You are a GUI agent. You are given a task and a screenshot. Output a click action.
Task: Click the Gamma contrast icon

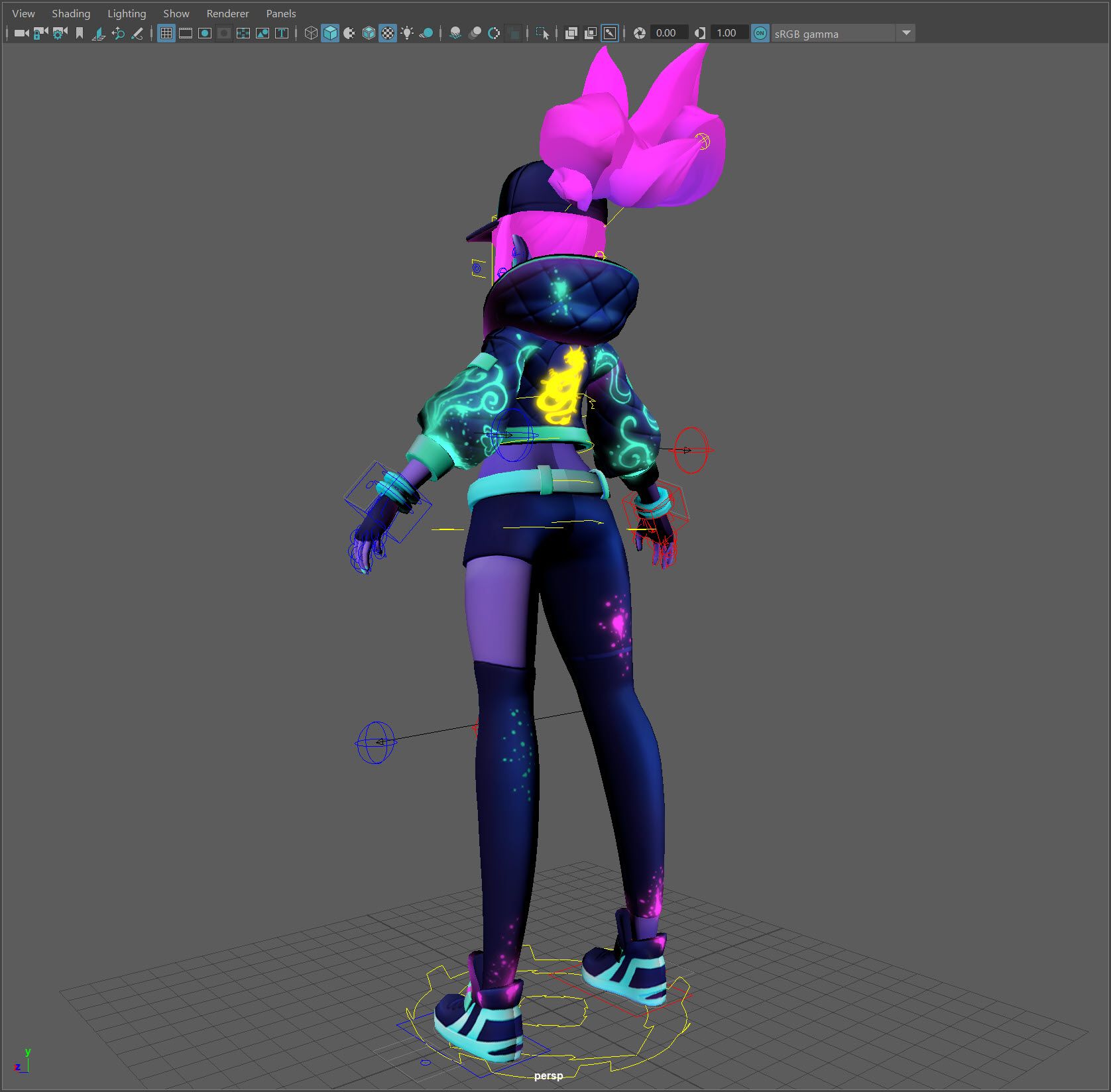(700, 33)
